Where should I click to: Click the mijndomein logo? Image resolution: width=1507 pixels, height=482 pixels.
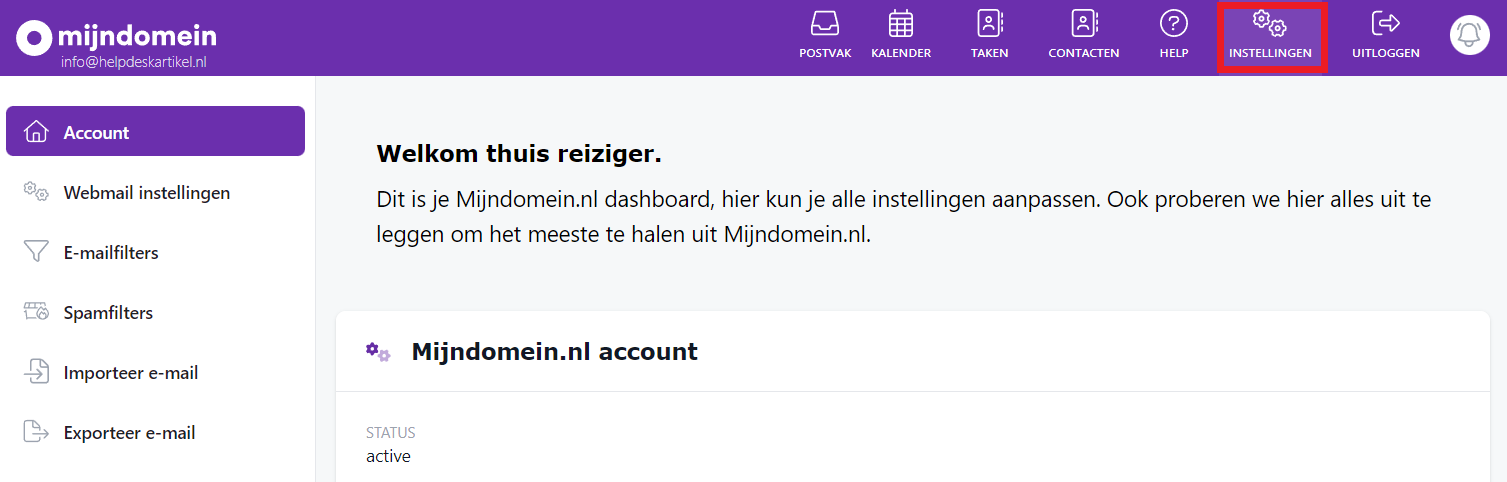tap(116, 37)
